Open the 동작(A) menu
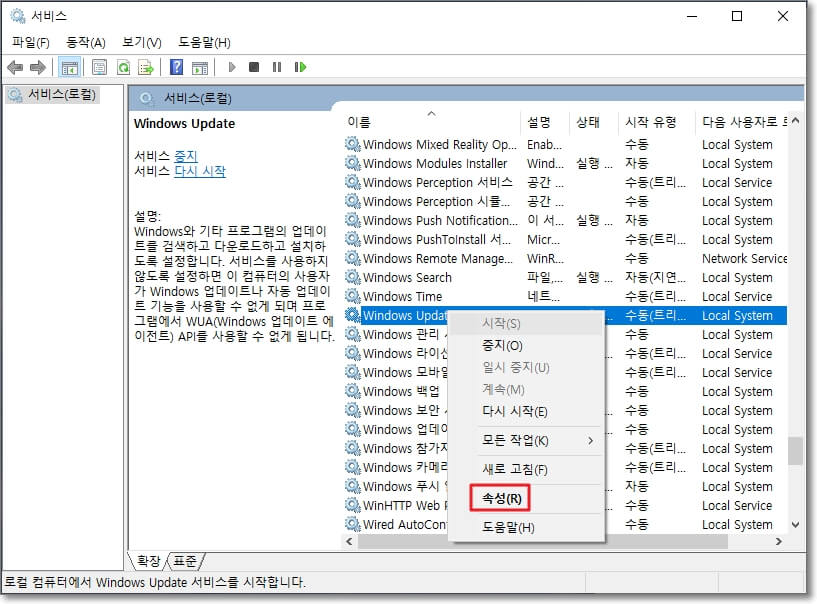817x604 pixels. tap(86, 42)
